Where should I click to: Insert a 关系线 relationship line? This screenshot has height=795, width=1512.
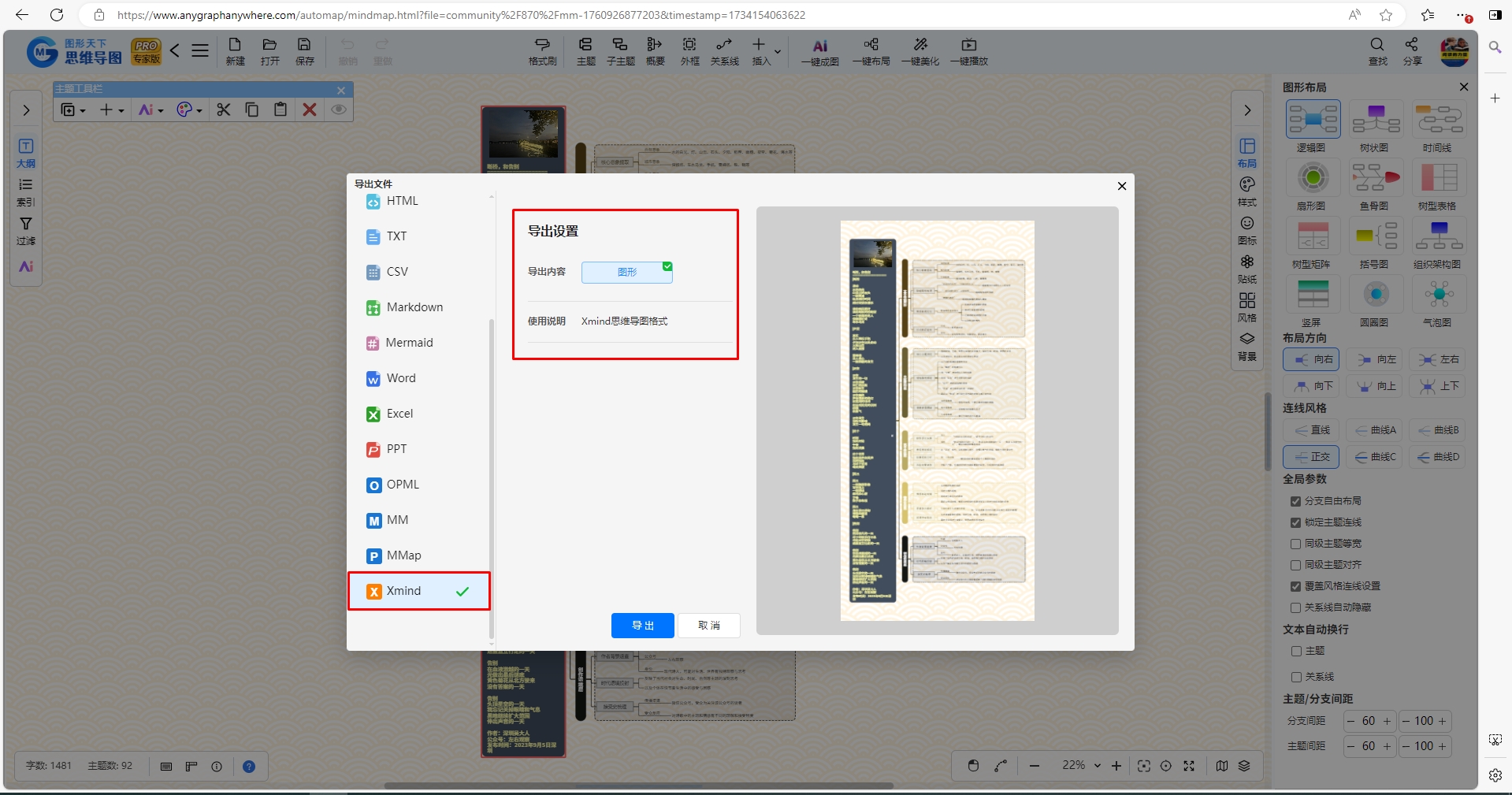point(724,51)
